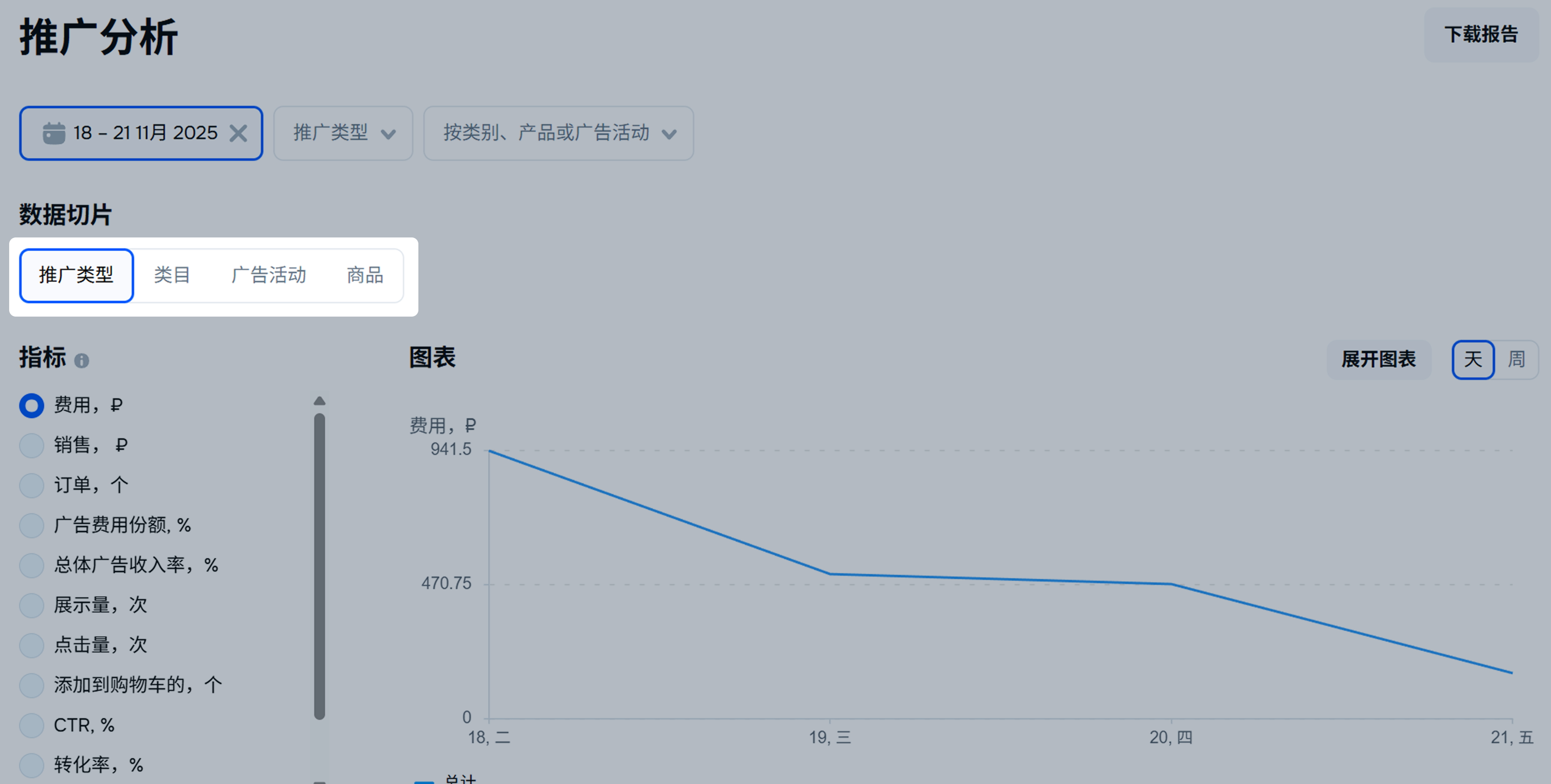The height and width of the screenshot is (784, 1551).
Task: Click the 展开图表 button
Action: 1378,359
